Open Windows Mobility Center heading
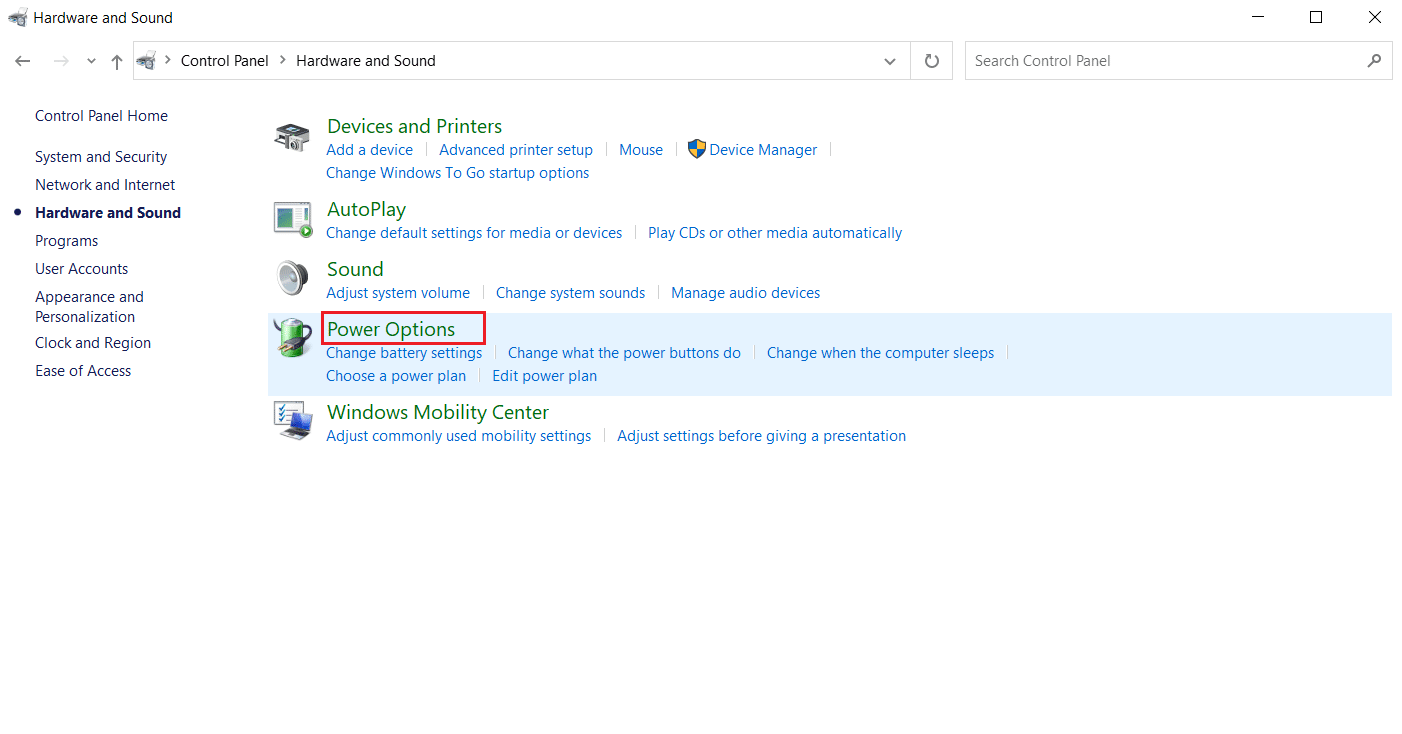The height and width of the screenshot is (734, 1402). tap(438, 412)
